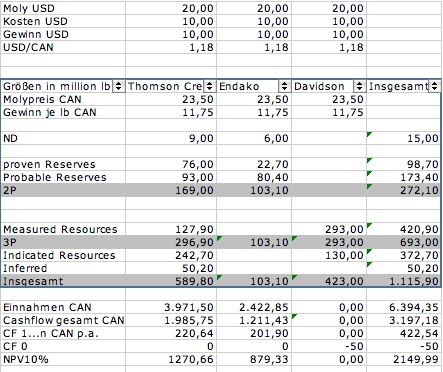443x372 pixels.
Task: Open the 'Größen in million lb' filter dropdown
Action: [x=119, y=86]
